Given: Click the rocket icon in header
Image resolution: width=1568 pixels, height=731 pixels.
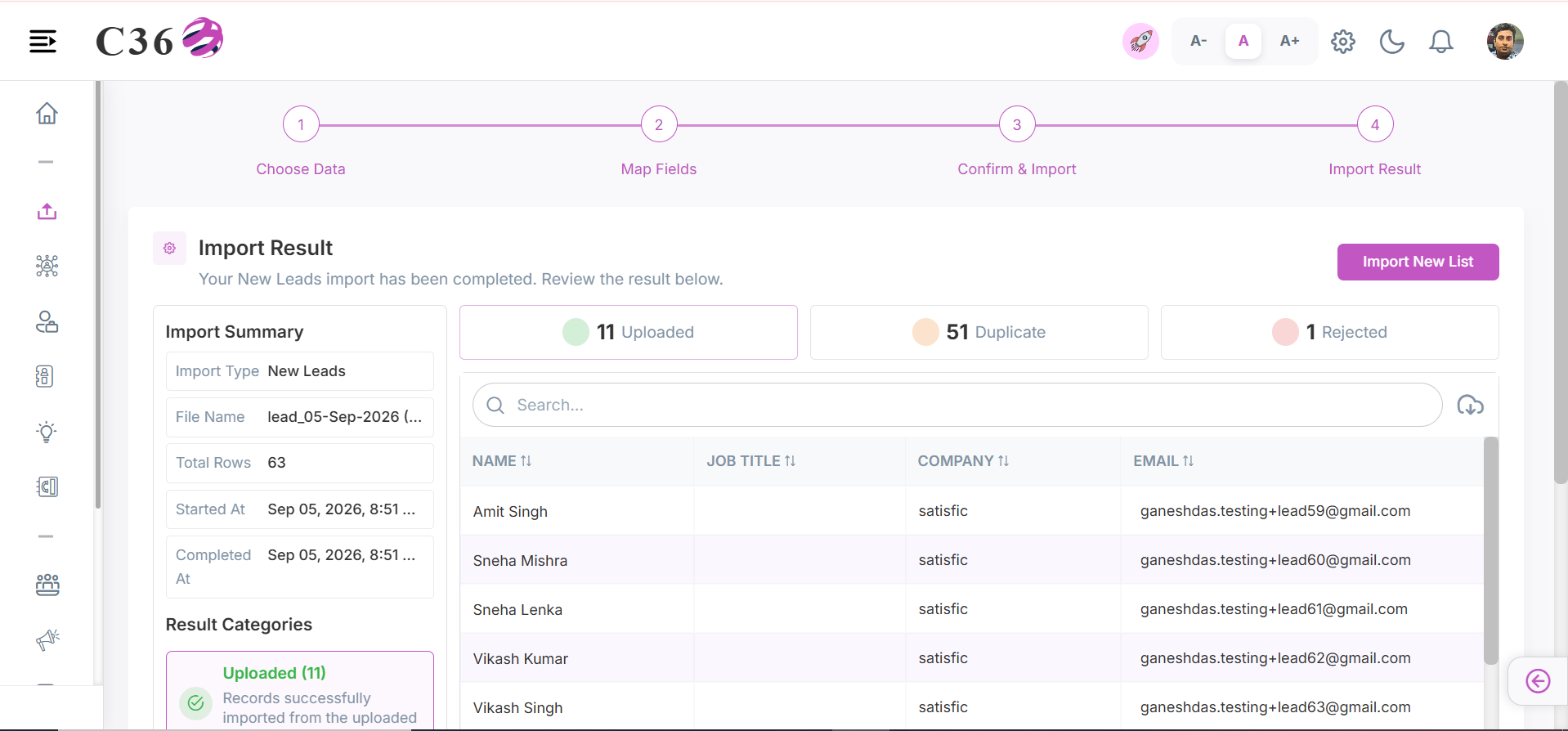Looking at the screenshot, I should click(x=1140, y=41).
